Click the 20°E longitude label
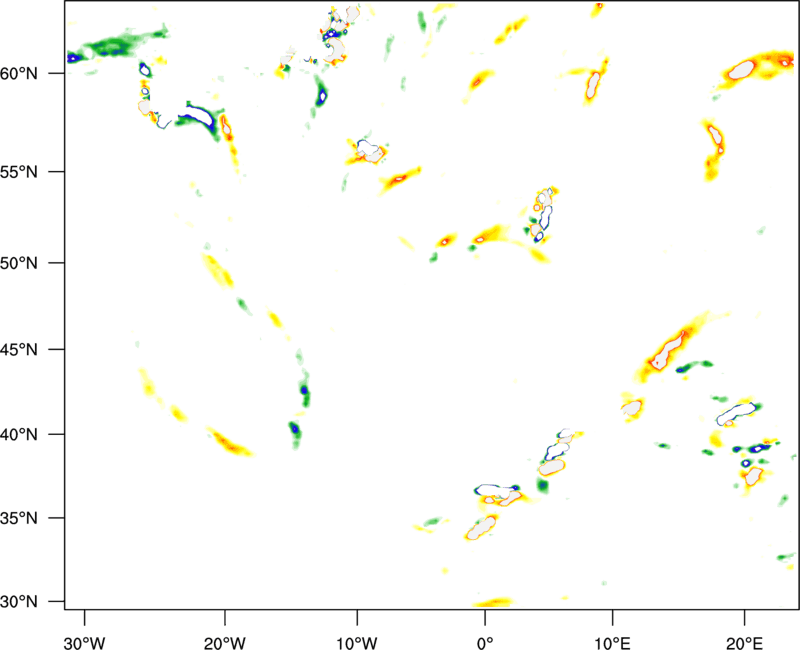 tap(744, 643)
